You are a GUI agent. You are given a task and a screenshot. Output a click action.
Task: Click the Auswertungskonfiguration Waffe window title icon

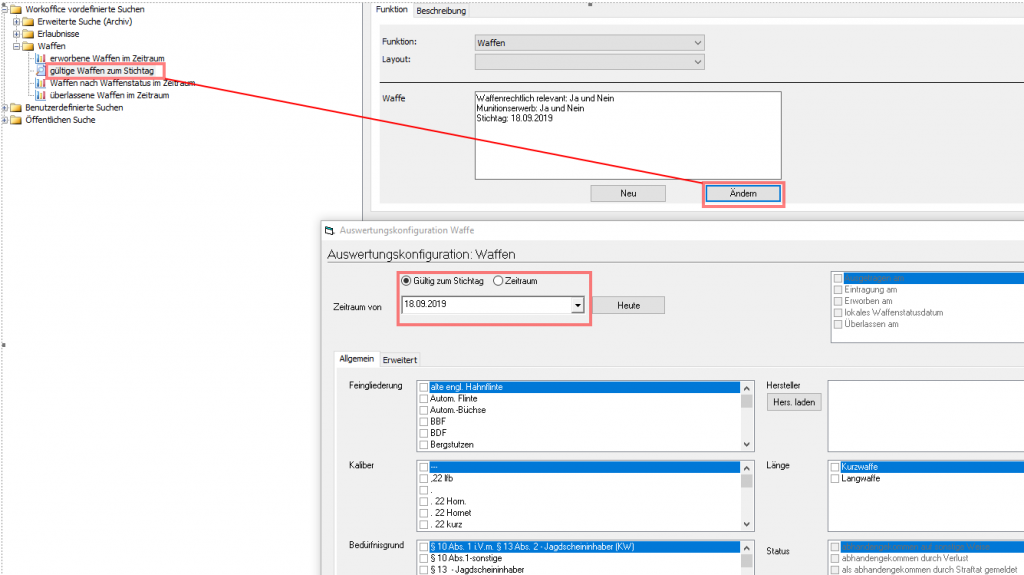point(329,230)
